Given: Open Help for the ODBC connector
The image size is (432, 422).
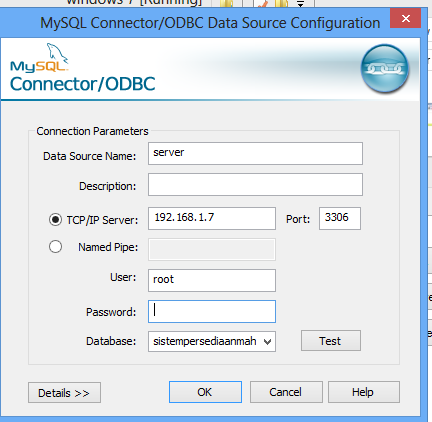Looking at the screenshot, I should point(364,392).
